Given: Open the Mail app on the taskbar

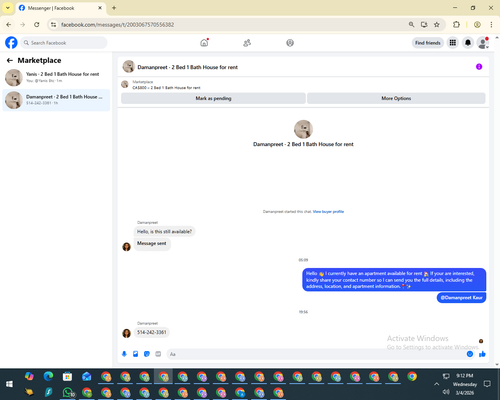Looking at the screenshot, I should tap(87, 376).
